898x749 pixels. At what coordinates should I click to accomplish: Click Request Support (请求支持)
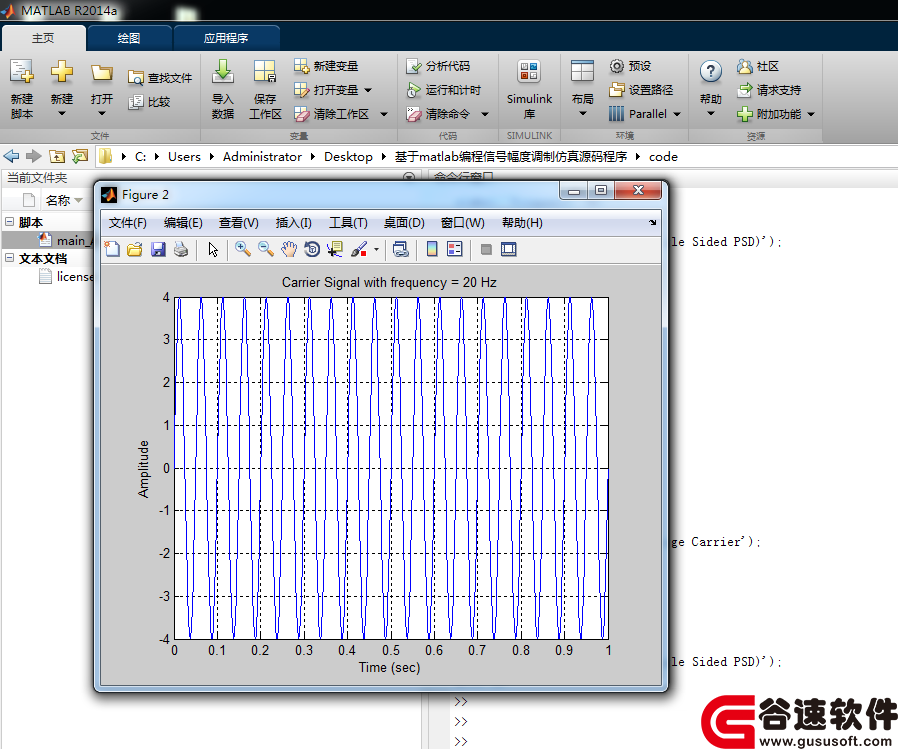pos(769,90)
